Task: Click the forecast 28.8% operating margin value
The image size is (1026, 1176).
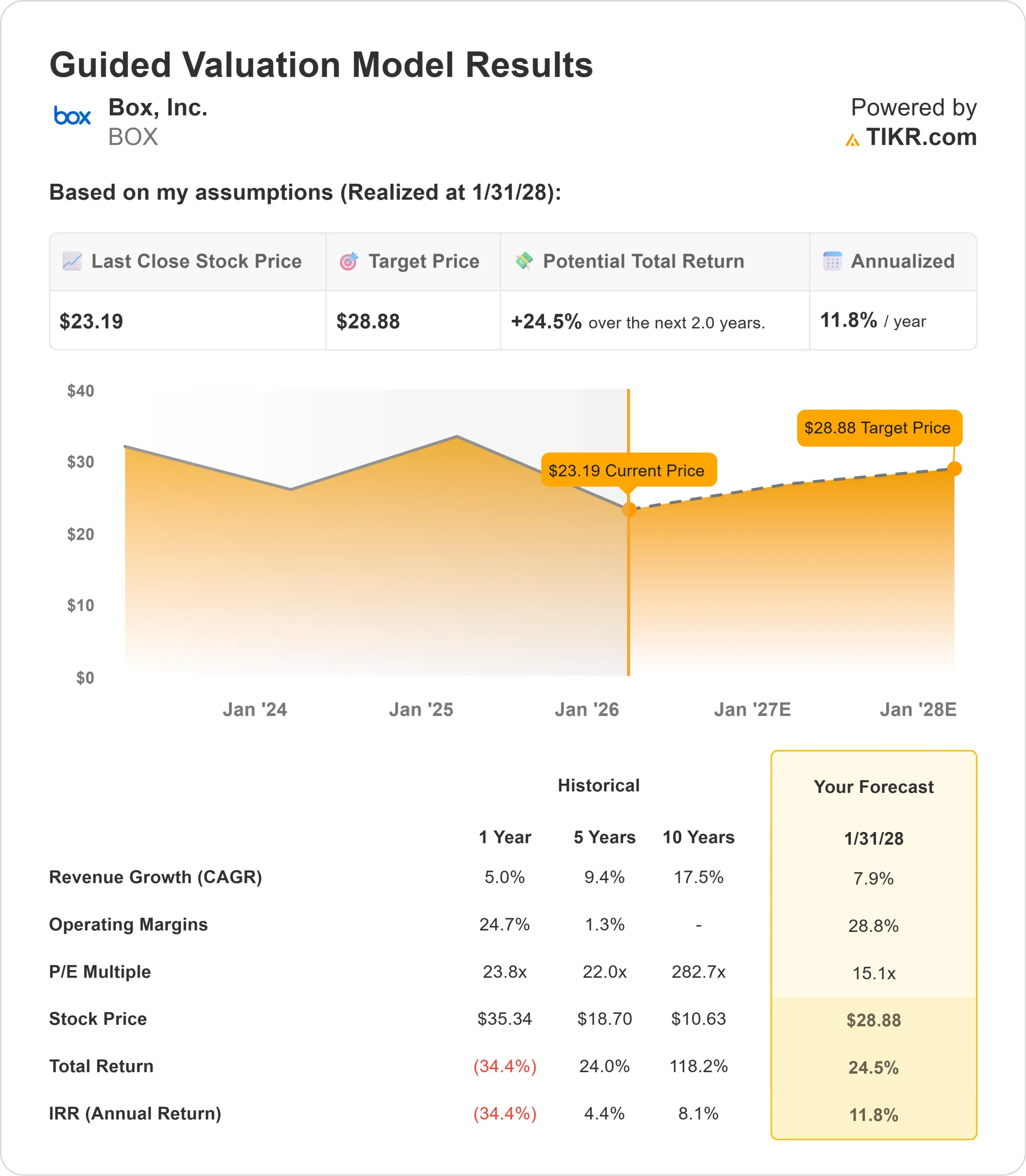Action: (x=873, y=926)
